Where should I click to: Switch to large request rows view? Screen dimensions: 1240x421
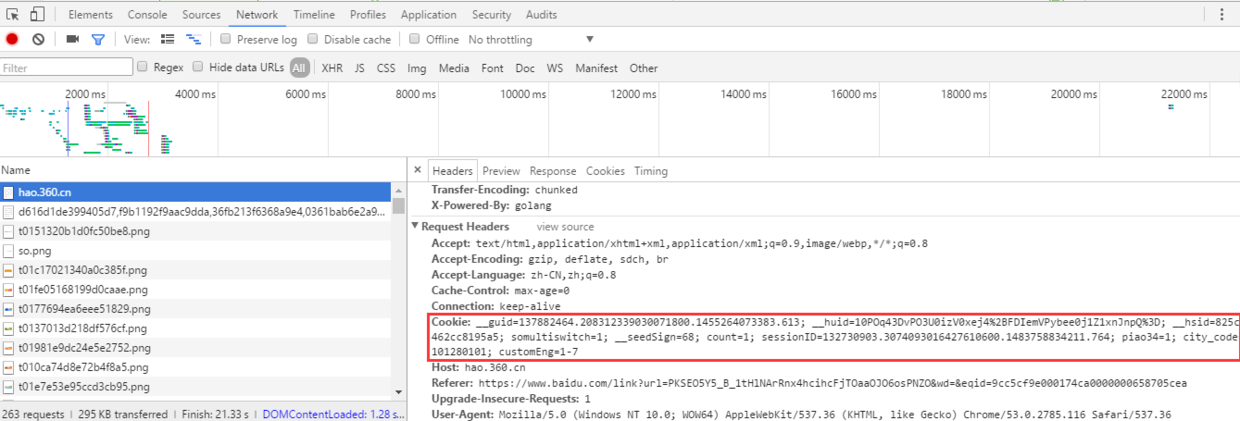(x=168, y=39)
